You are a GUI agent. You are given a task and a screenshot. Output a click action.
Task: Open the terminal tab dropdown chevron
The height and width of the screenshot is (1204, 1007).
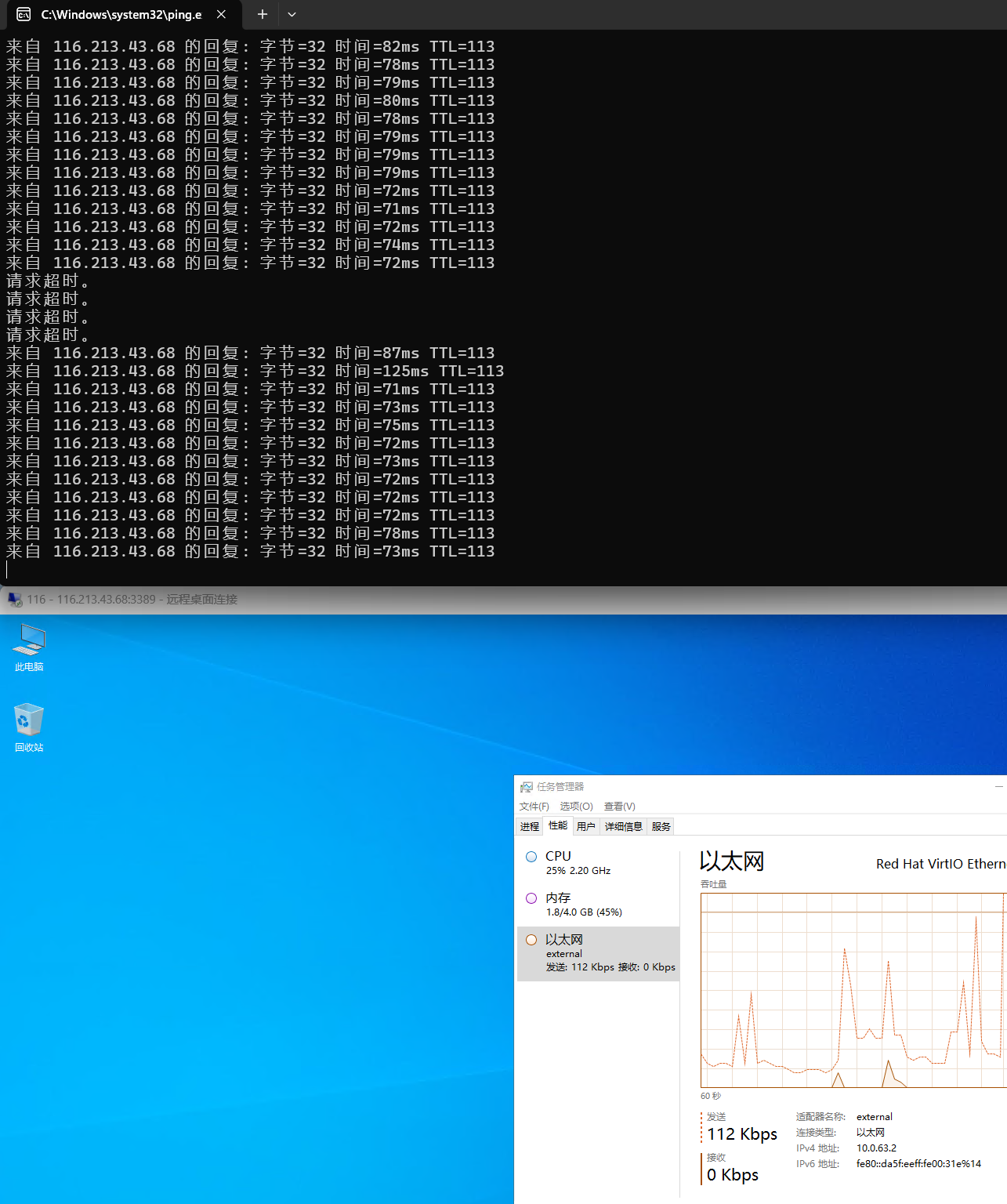[x=292, y=14]
